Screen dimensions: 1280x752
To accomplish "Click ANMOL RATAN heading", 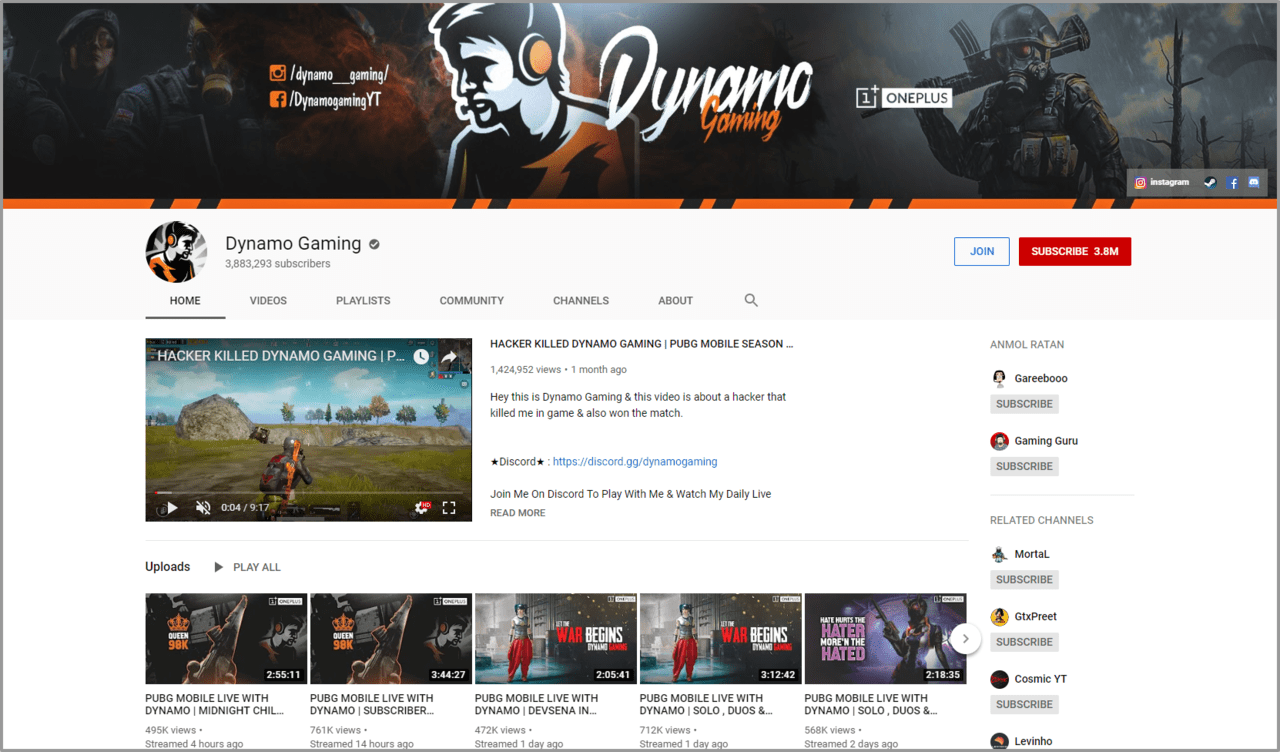I will point(1027,345).
